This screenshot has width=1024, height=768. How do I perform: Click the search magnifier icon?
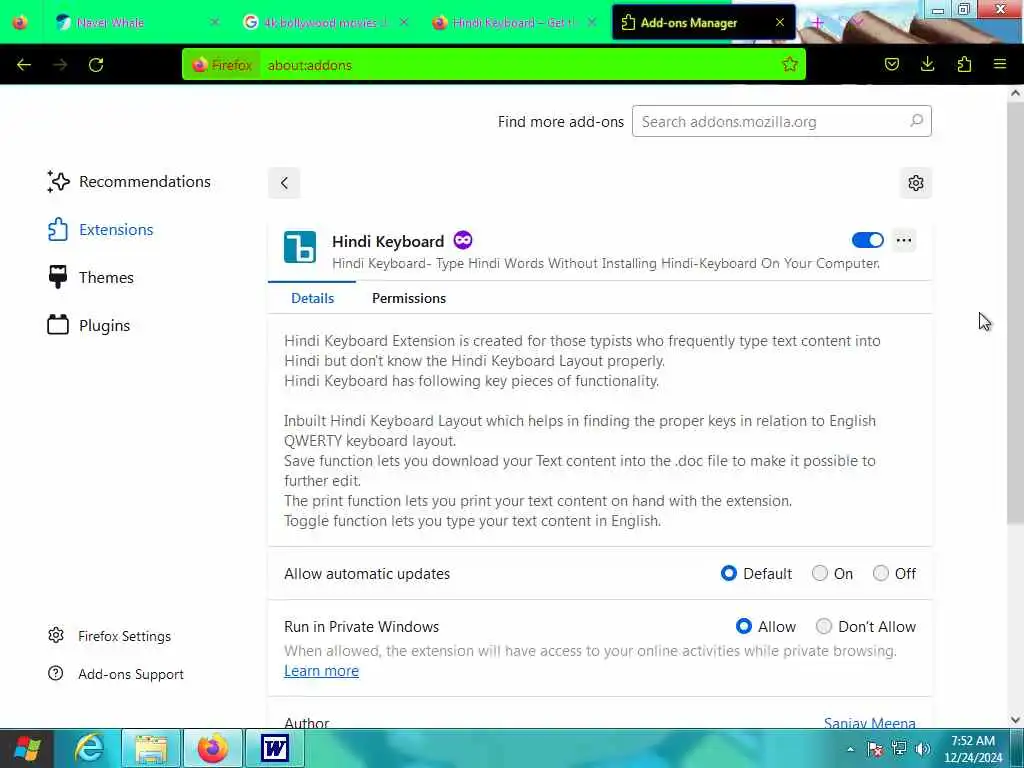(x=916, y=121)
